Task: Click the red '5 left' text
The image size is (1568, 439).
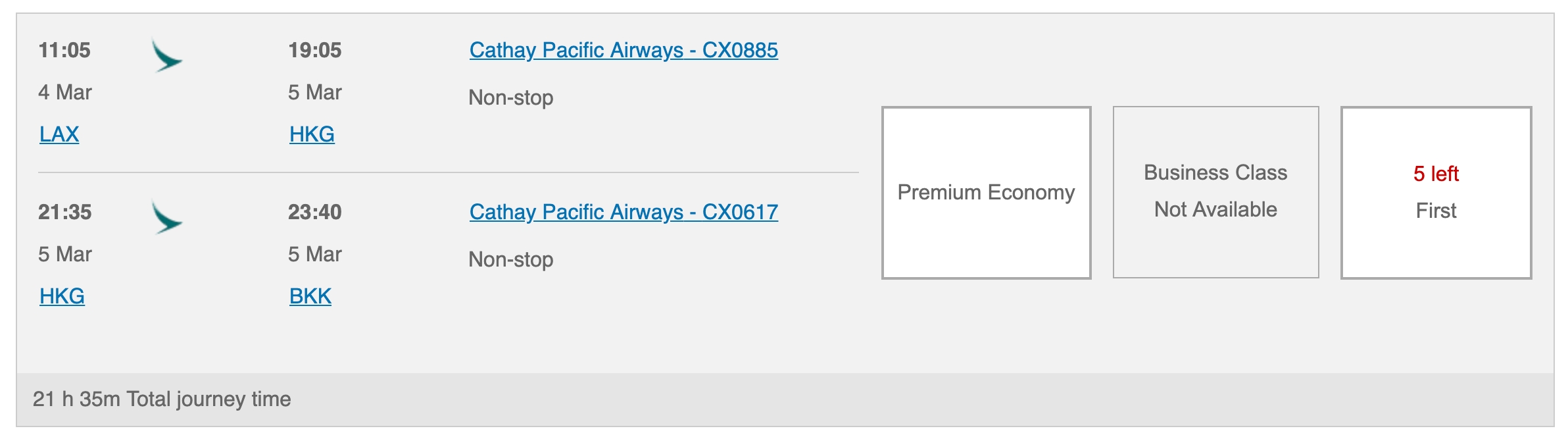Action: (x=1436, y=174)
